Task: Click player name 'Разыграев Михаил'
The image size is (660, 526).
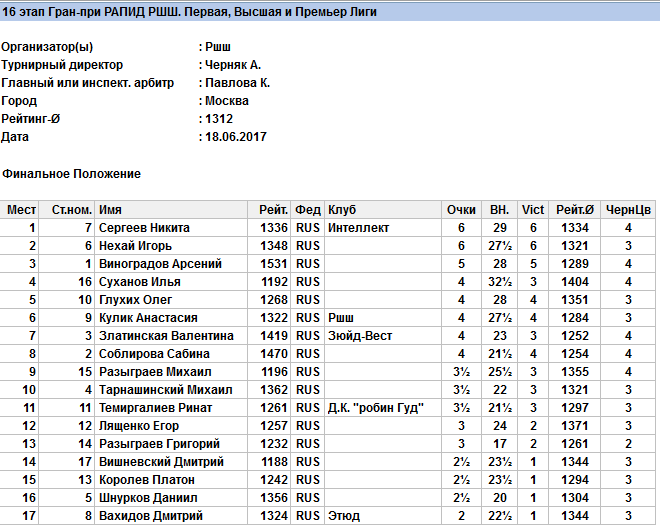Action: click(x=155, y=372)
